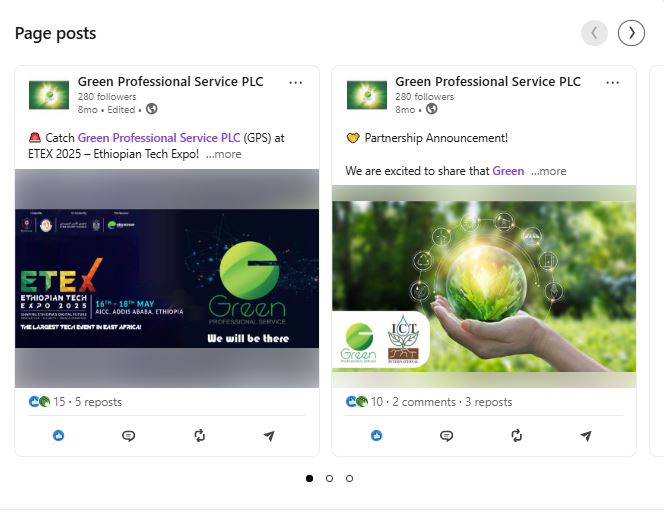Send the ETEX 2025 post via message
This screenshot has width=664, height=519.
click(269, 436)
